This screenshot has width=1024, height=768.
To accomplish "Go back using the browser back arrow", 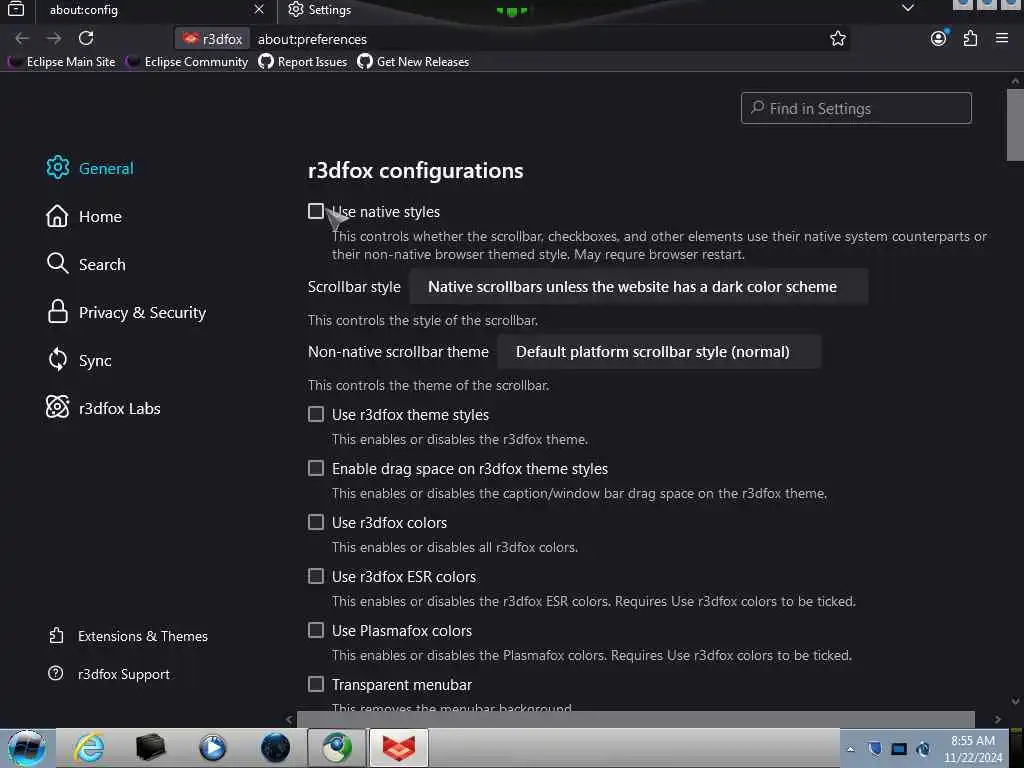I will [x=22, y=39].
